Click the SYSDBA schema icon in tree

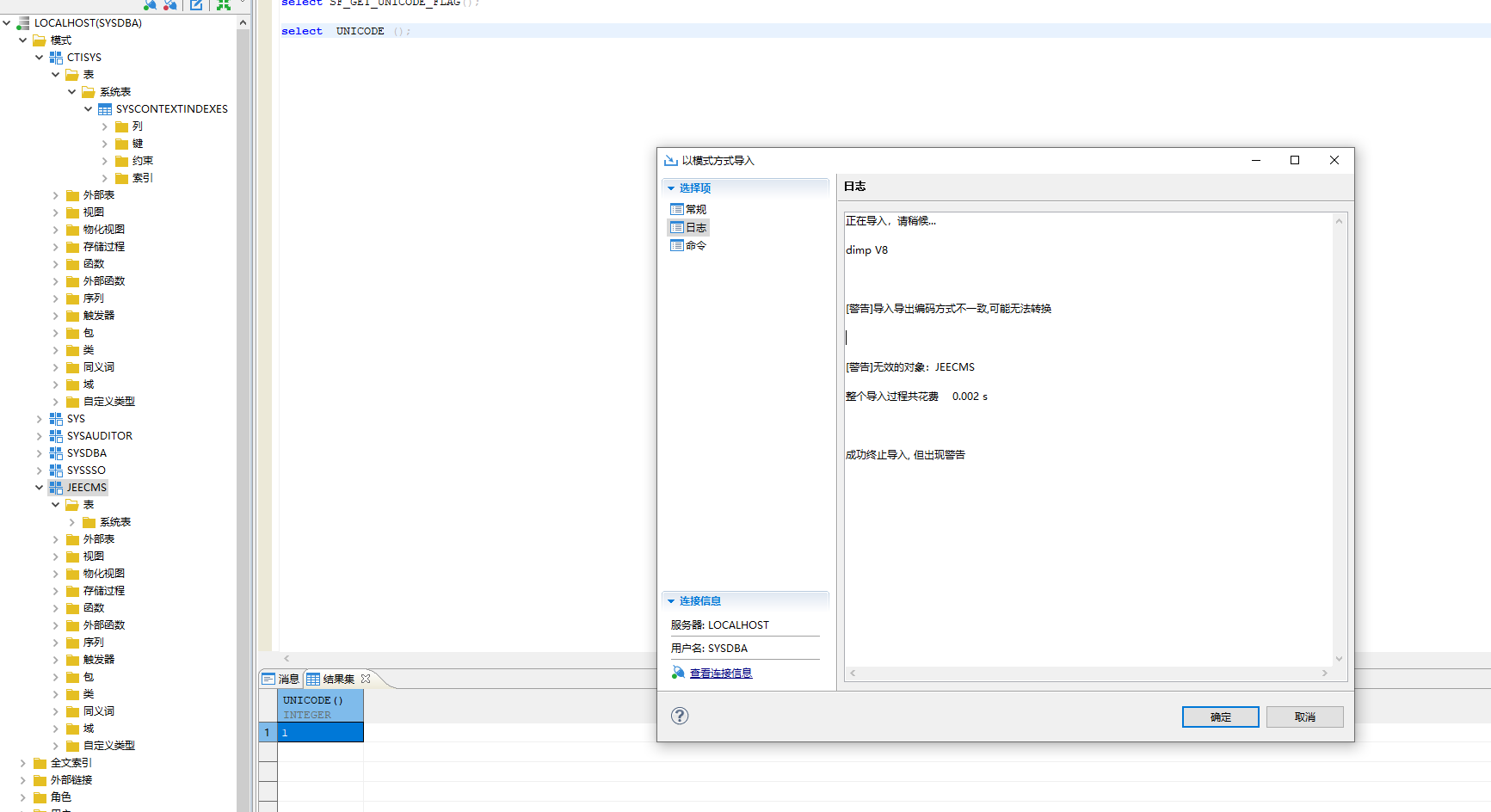click(56, 453)
